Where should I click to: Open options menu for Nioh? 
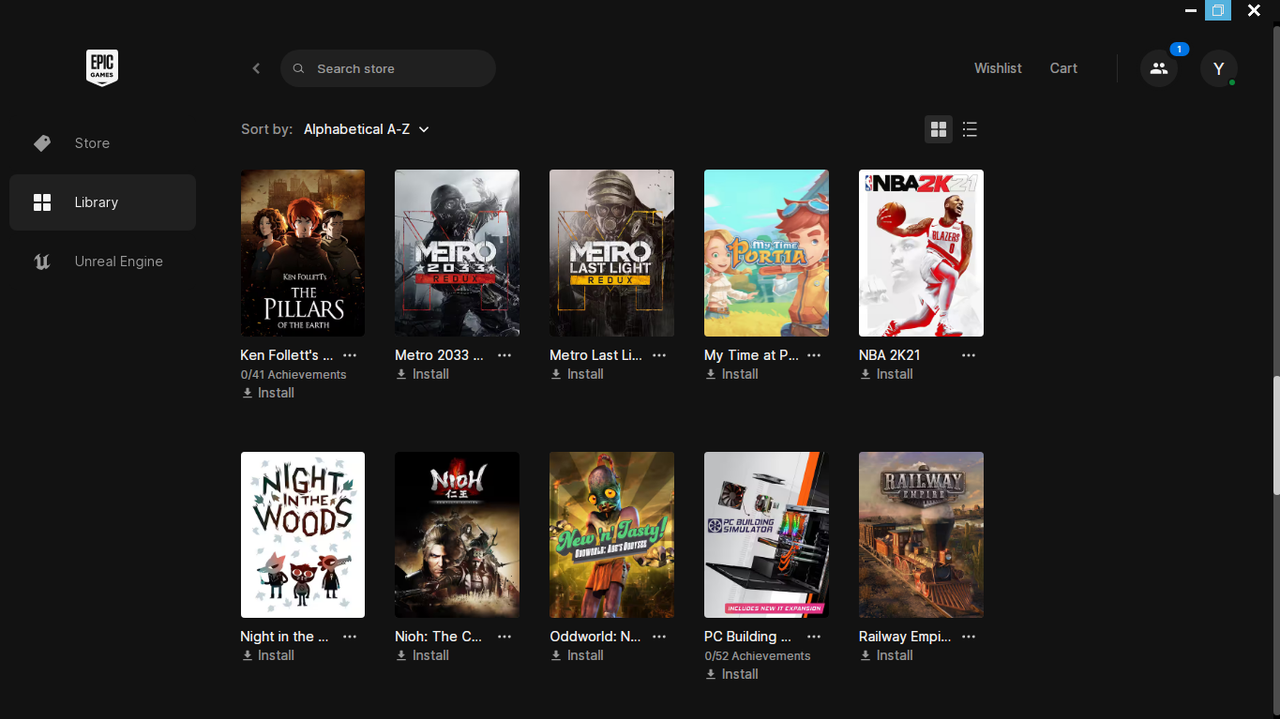coord(505,636)
